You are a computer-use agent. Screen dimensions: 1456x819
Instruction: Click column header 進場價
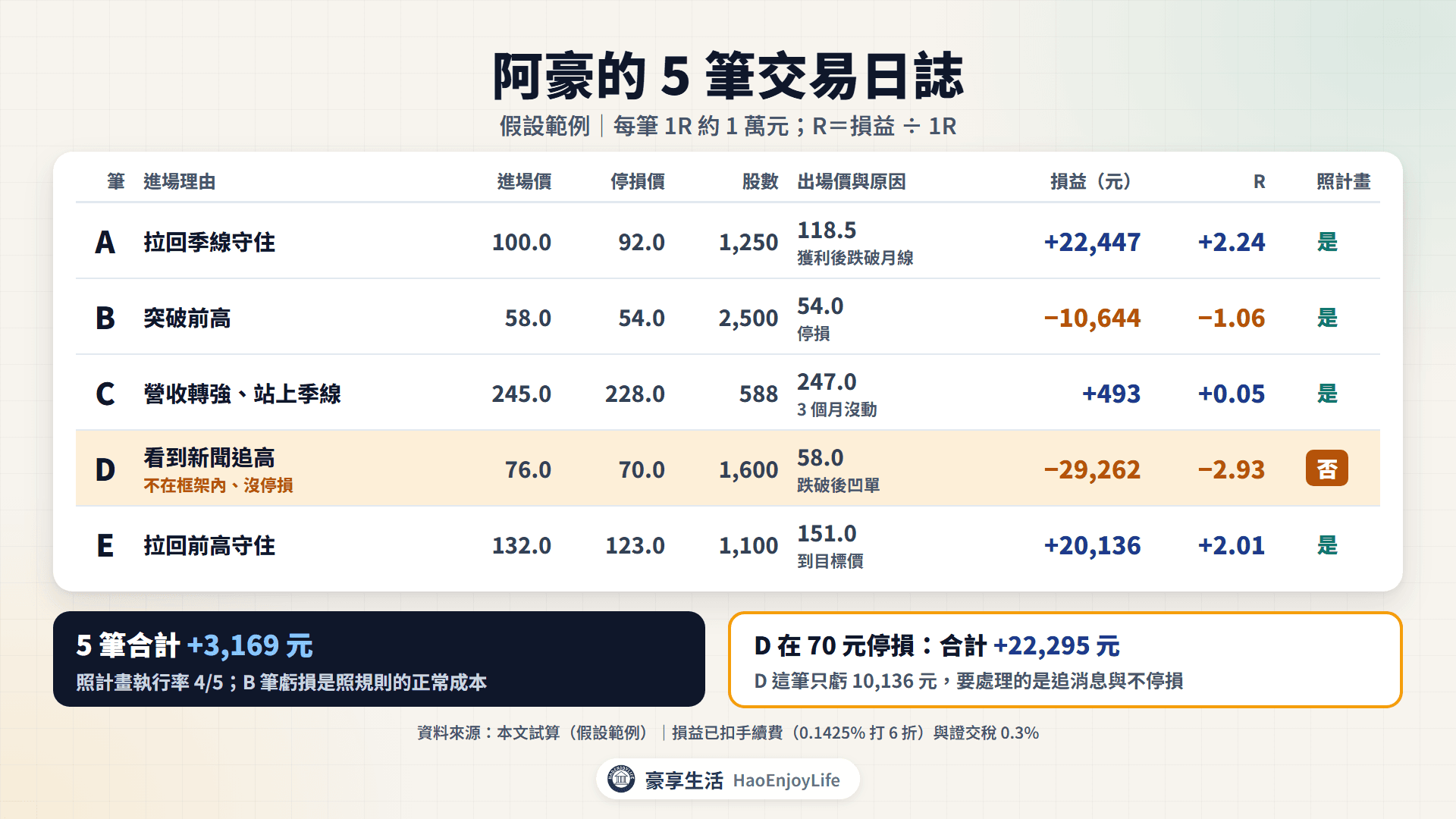524,181
